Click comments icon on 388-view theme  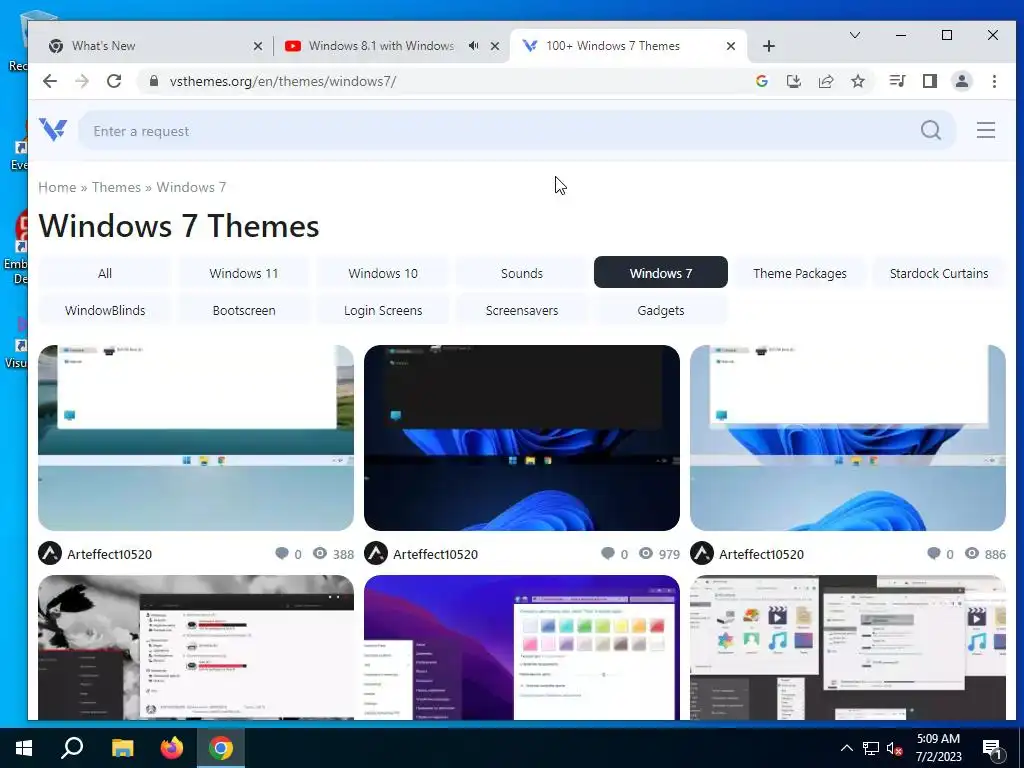pos(282,554)
